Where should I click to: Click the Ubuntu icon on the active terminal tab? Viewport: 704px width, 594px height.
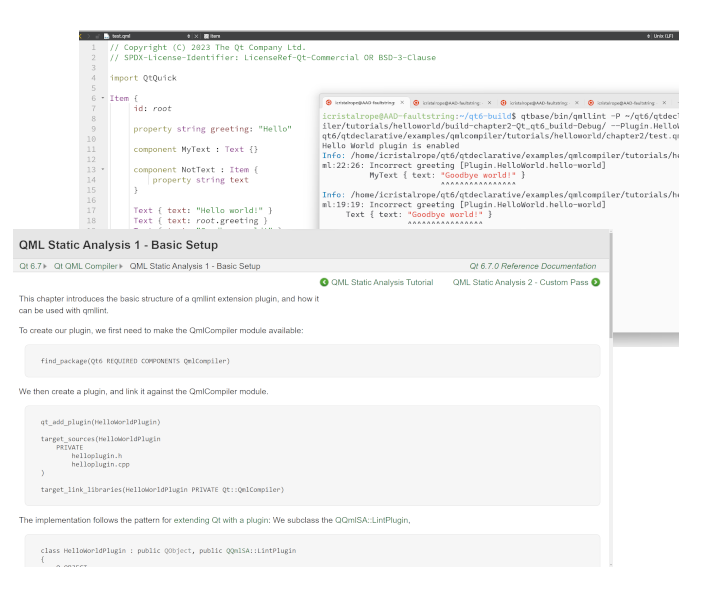[x=329, y=103]
